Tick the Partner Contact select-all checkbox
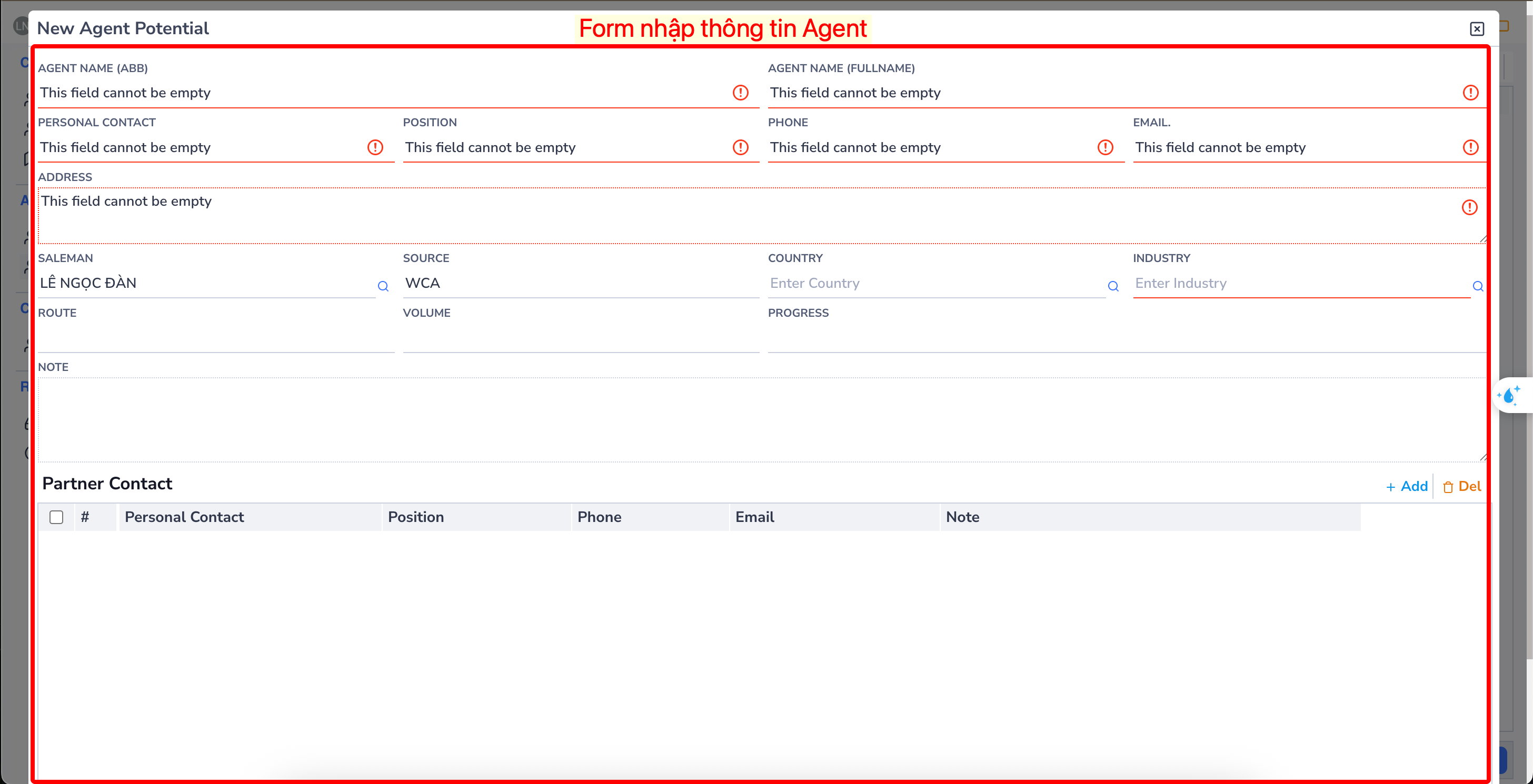 point(56,517)
